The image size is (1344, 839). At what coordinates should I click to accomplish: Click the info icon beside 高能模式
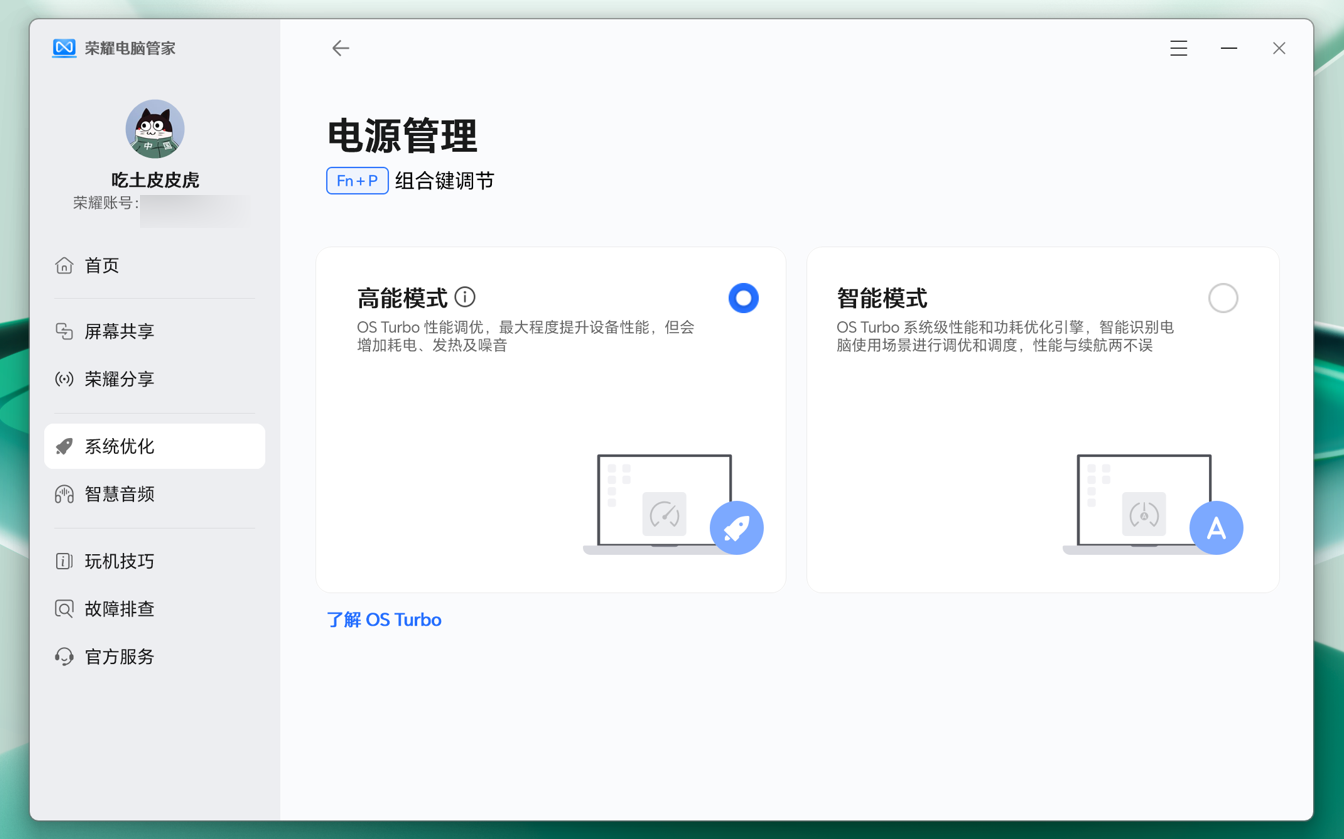coord(465,297)
